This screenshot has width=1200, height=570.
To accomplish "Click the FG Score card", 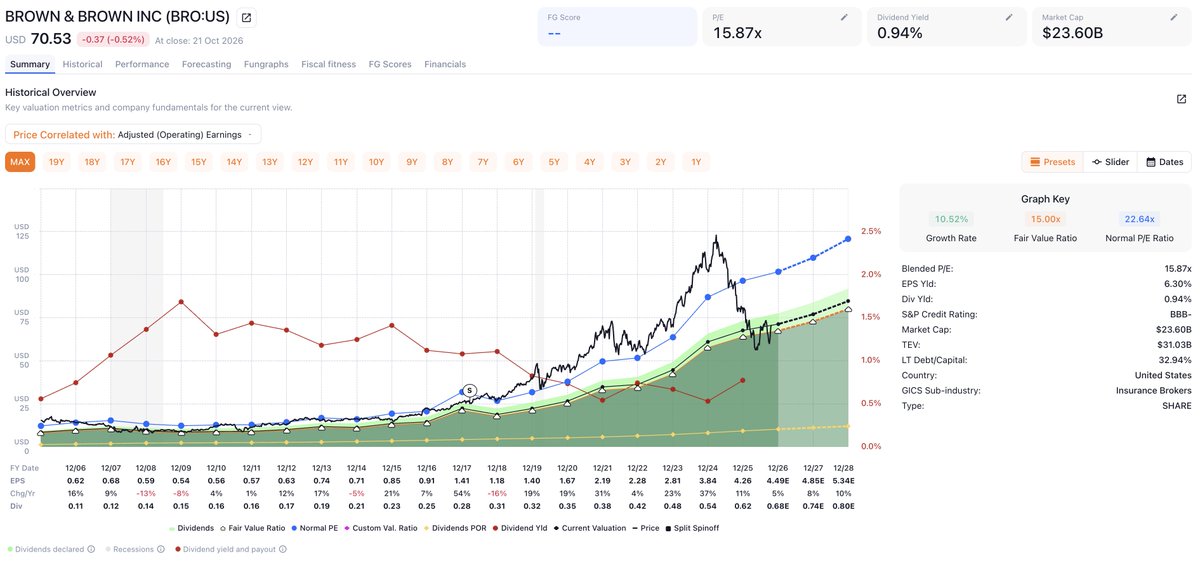I will click(x=617, y=27).
